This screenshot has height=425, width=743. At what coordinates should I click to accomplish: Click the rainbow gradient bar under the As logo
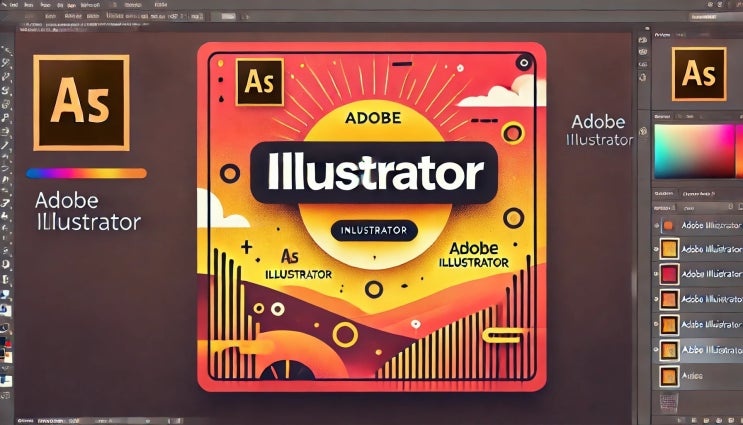tap(86, 173)
